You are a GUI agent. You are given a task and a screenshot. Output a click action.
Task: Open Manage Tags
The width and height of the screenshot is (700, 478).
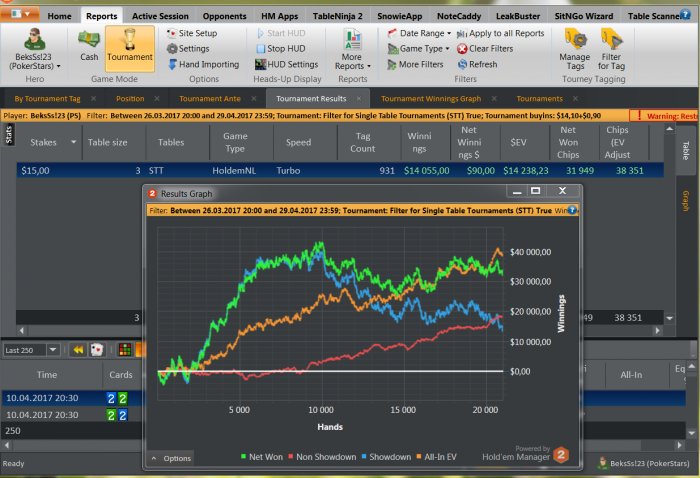click(x=575, y=49)
